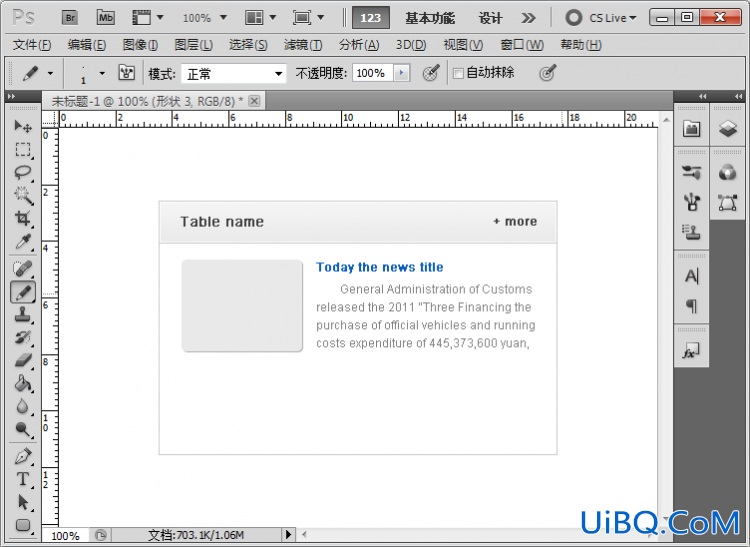The width and height of the screenshot is (750, 547).
Task: Open the Character panel icon
Action: coord(692,276)
